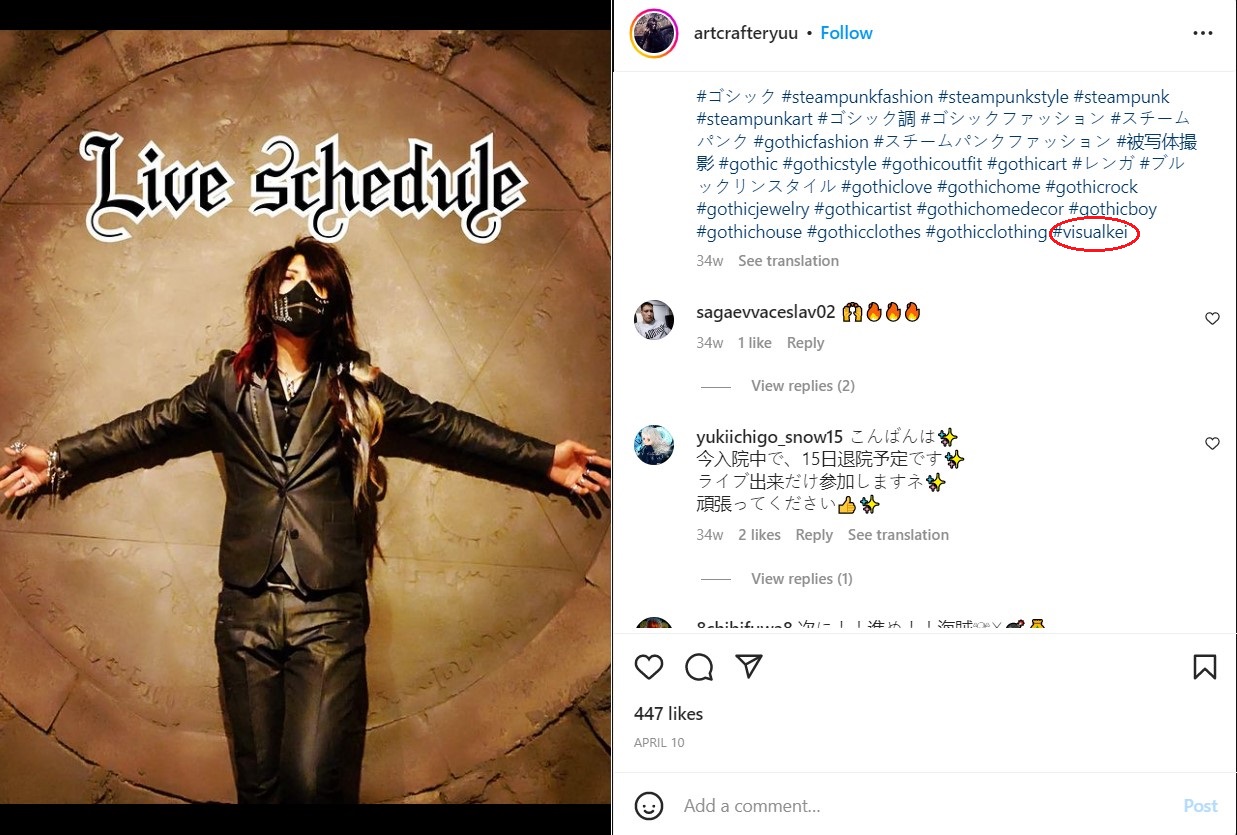
Task: Open the three-dots more options menu
Action: tap(1202, 33)
